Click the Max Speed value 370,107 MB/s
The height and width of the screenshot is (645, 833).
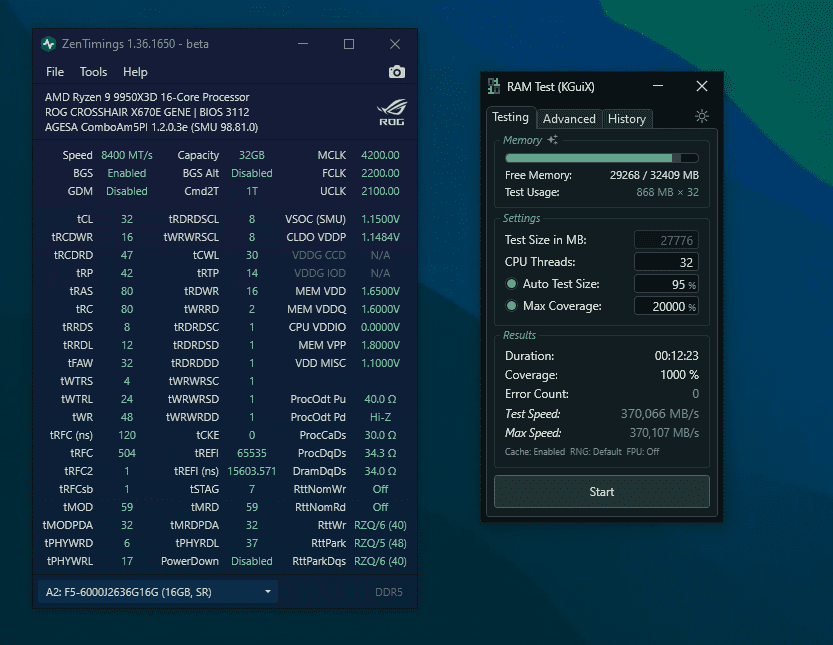click(x=664, y=433)
